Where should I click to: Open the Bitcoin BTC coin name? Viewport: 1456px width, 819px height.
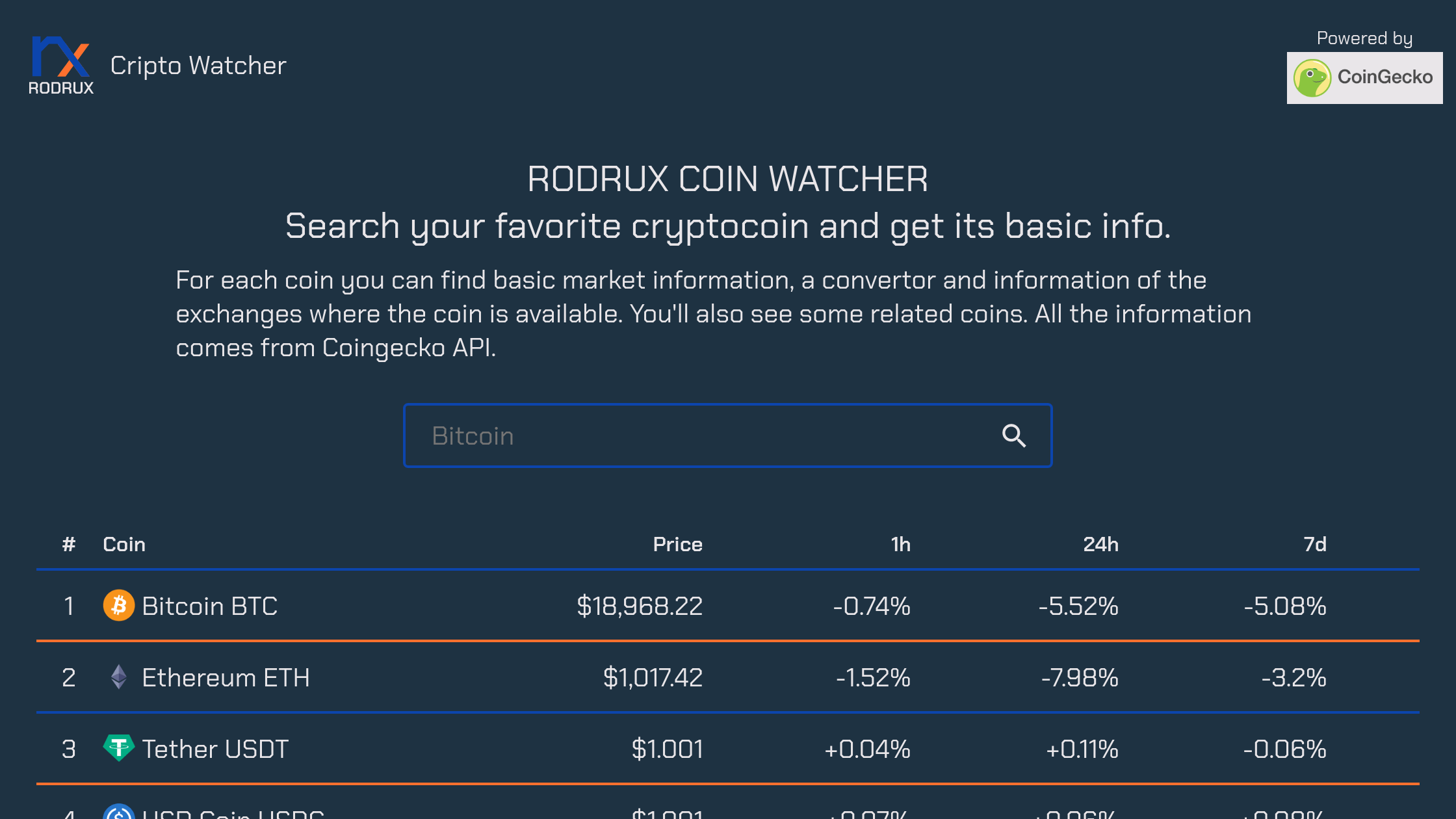coord(209,606)
